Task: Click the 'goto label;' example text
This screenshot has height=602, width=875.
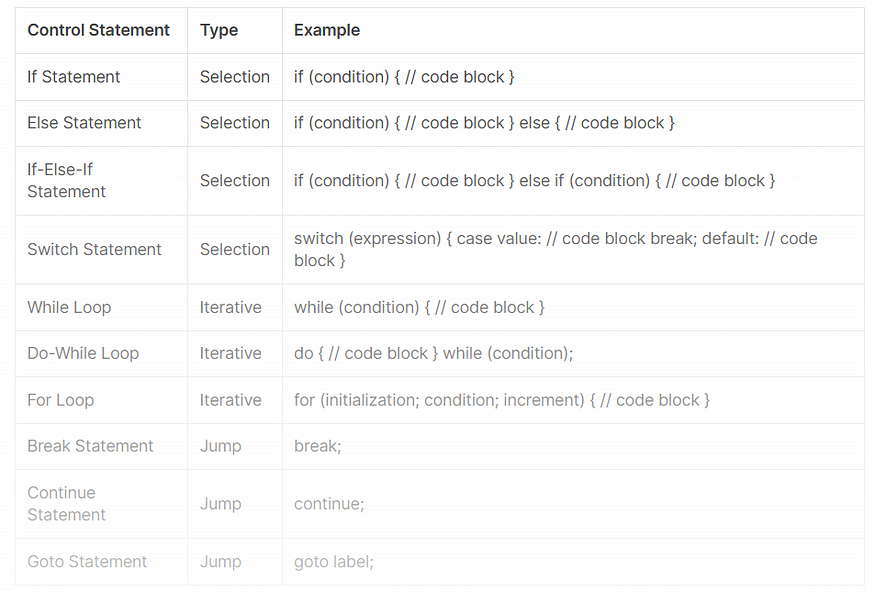Action: point(334,561)
